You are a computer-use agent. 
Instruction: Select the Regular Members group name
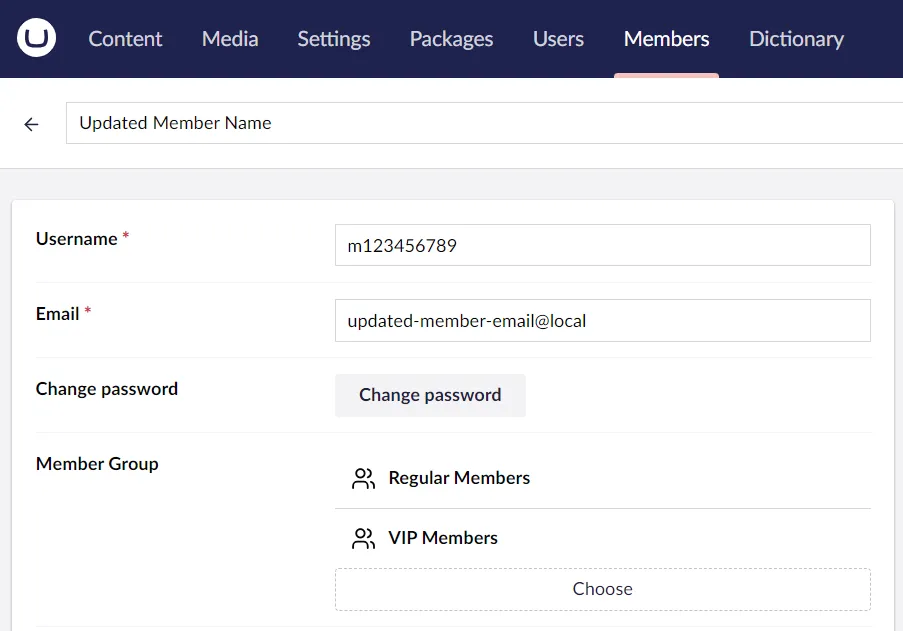[459, 478]
